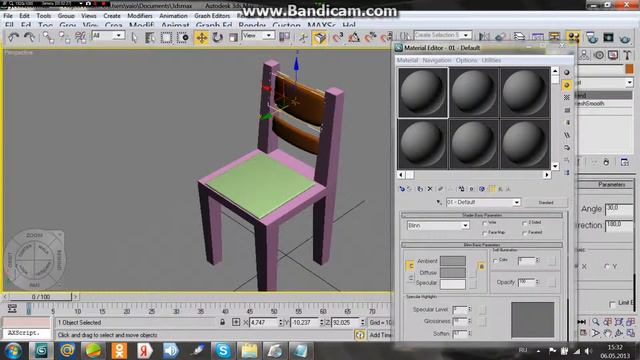Screen dimensions: 640x360
Task: Toggle the Limit Effect checkbox
Action: tap(612, 304)
